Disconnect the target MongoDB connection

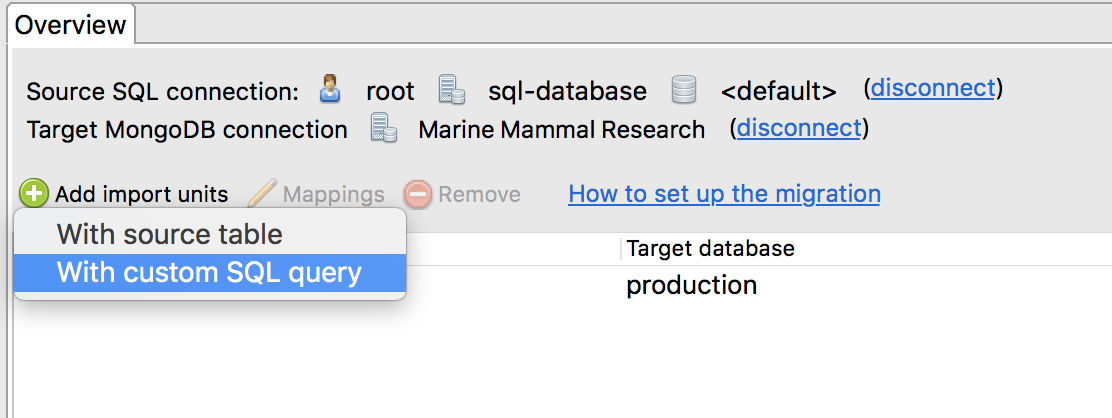pos(798,128)
